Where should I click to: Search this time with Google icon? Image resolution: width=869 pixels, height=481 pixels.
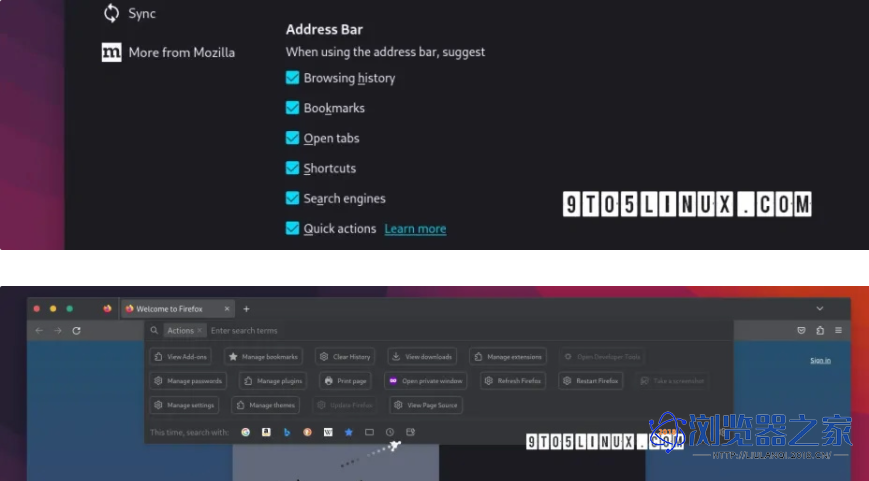click(x=246, y=432)
